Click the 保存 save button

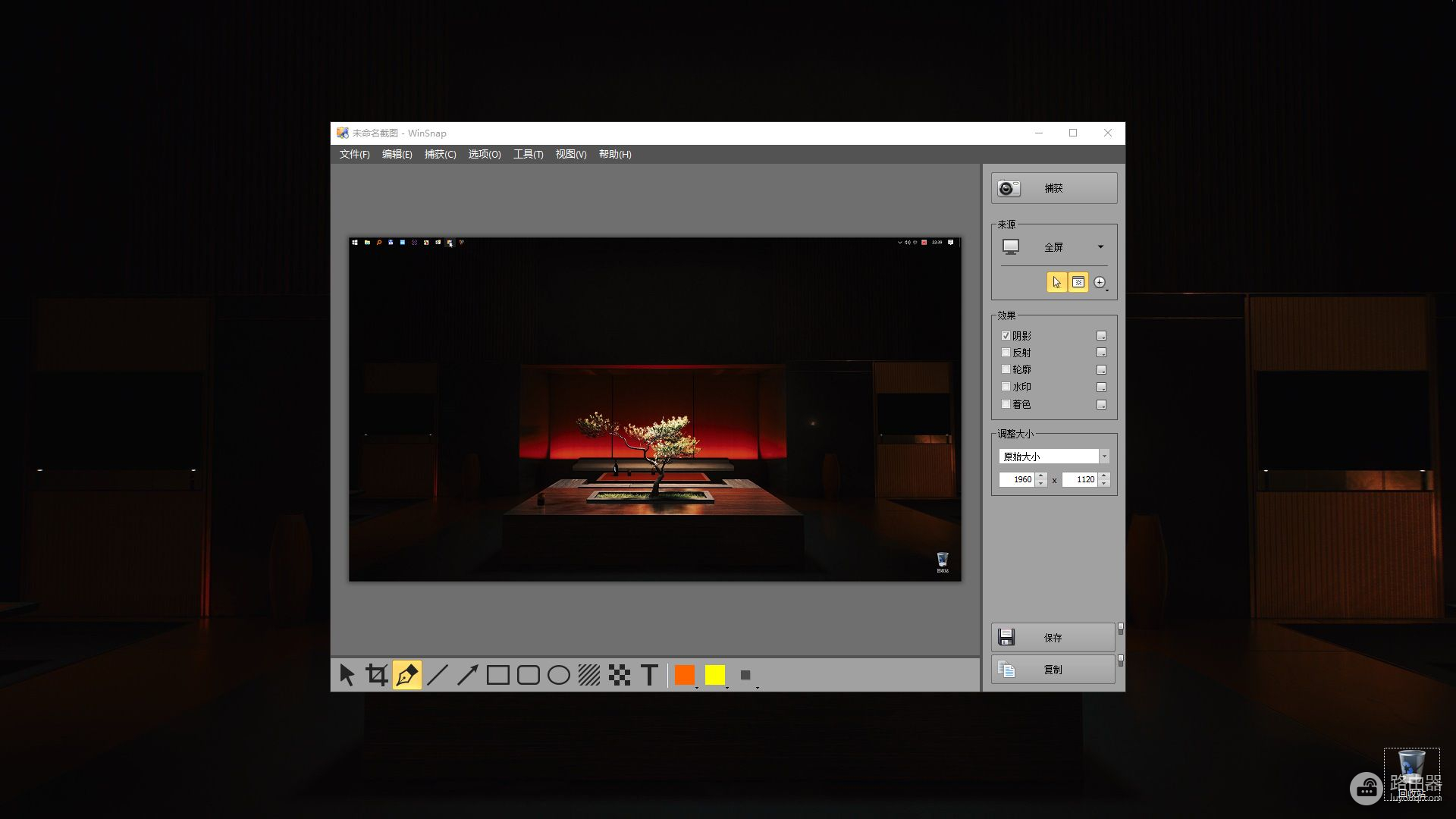pos(1053,637)
